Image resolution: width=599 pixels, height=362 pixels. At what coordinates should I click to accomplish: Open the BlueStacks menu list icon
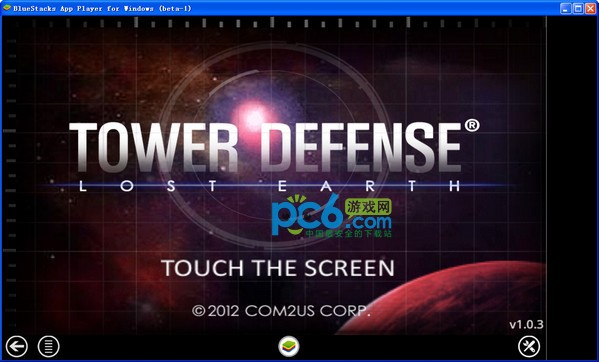click(49, 347)
